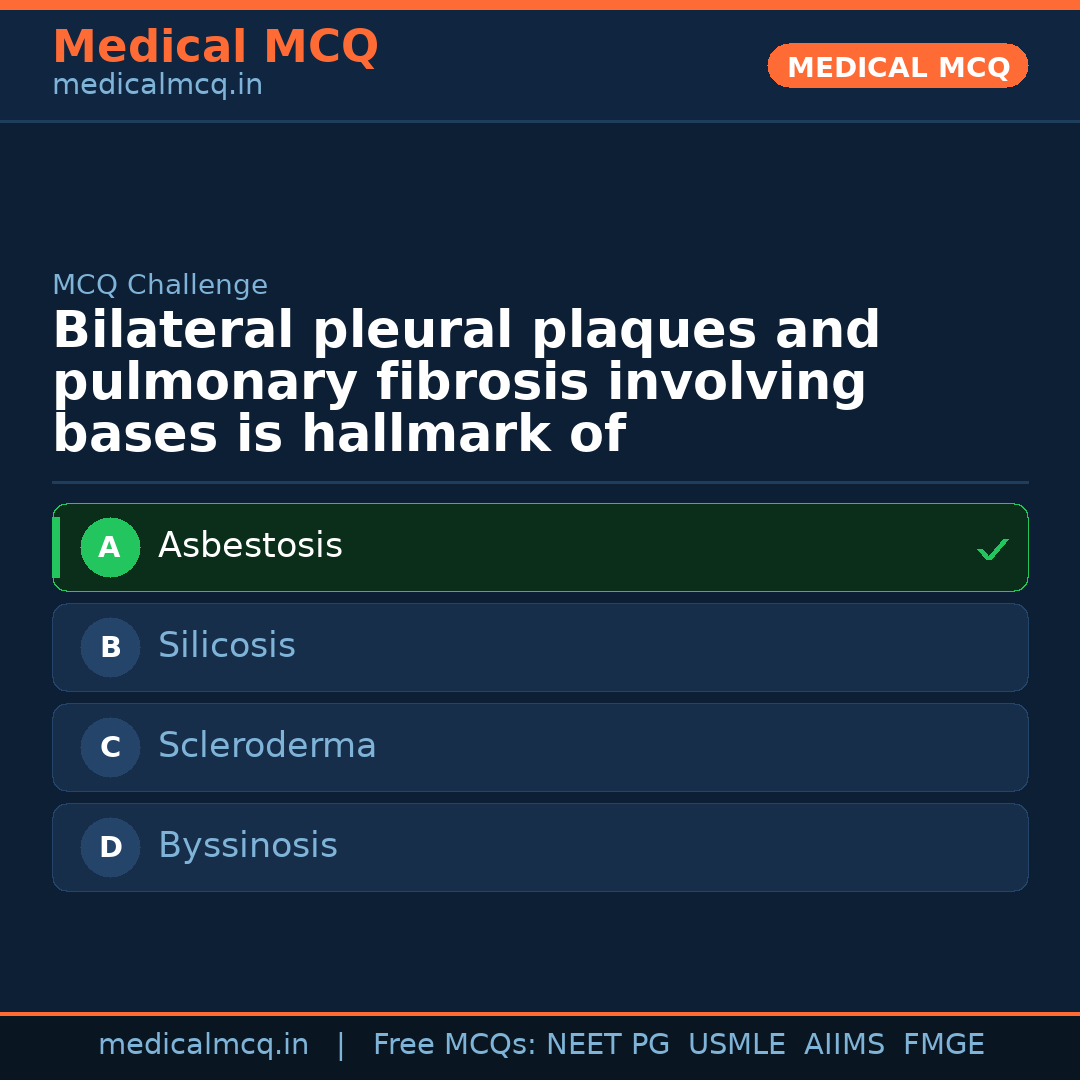
Task: Click the green checkmark beside Asbestosis
Action: click(x=992, y=549)
